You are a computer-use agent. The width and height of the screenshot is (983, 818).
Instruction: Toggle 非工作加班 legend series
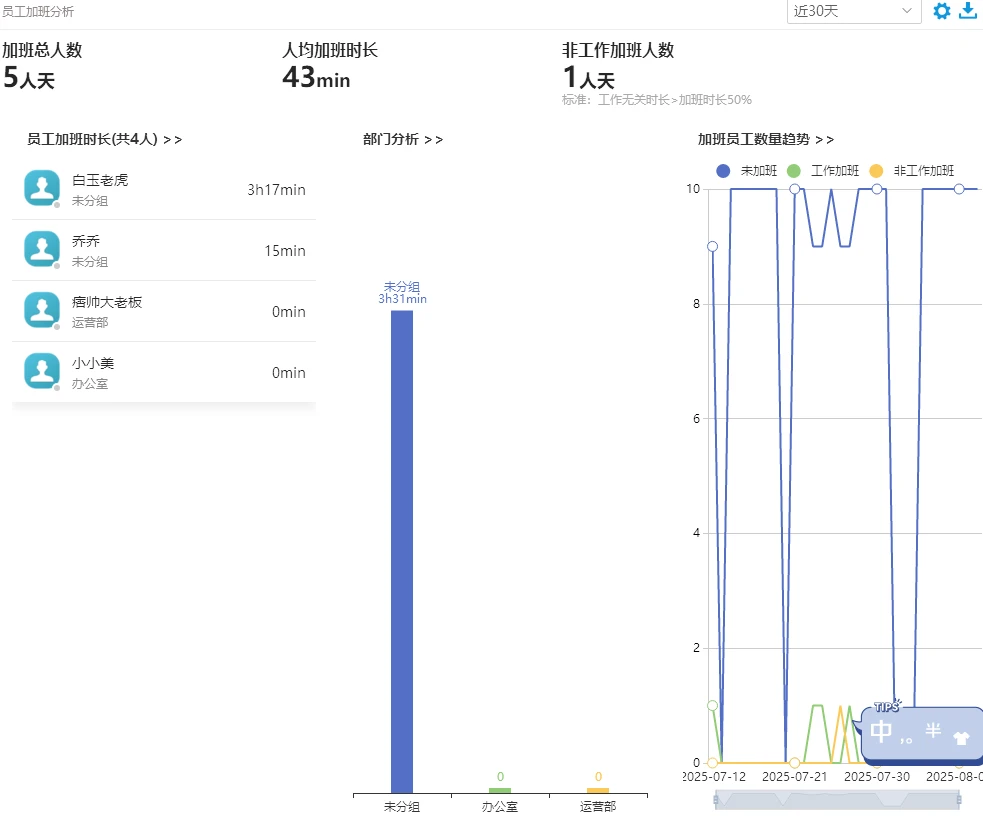click(x=912, y=171)
